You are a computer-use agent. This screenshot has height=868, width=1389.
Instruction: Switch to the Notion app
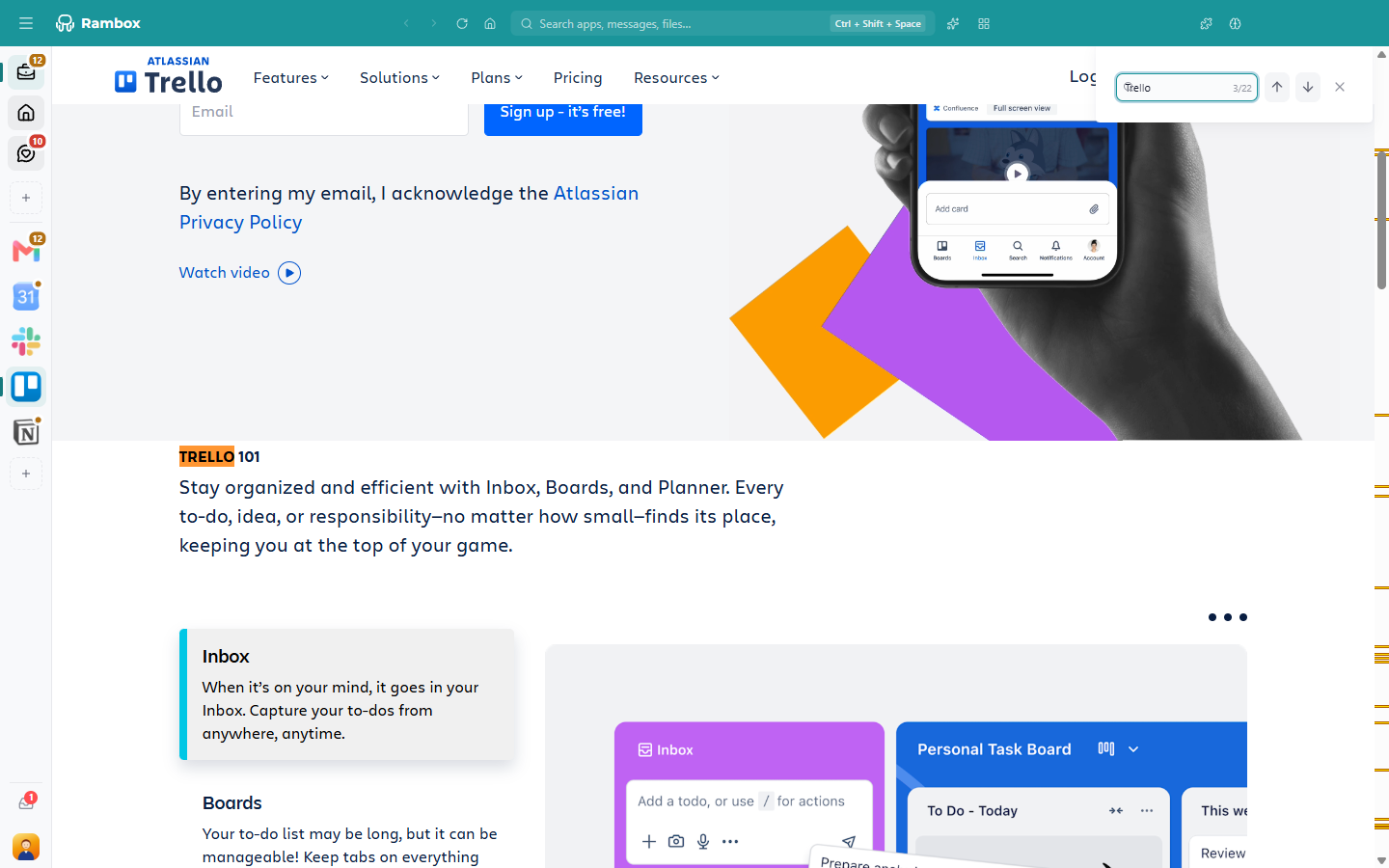[26, 432]
